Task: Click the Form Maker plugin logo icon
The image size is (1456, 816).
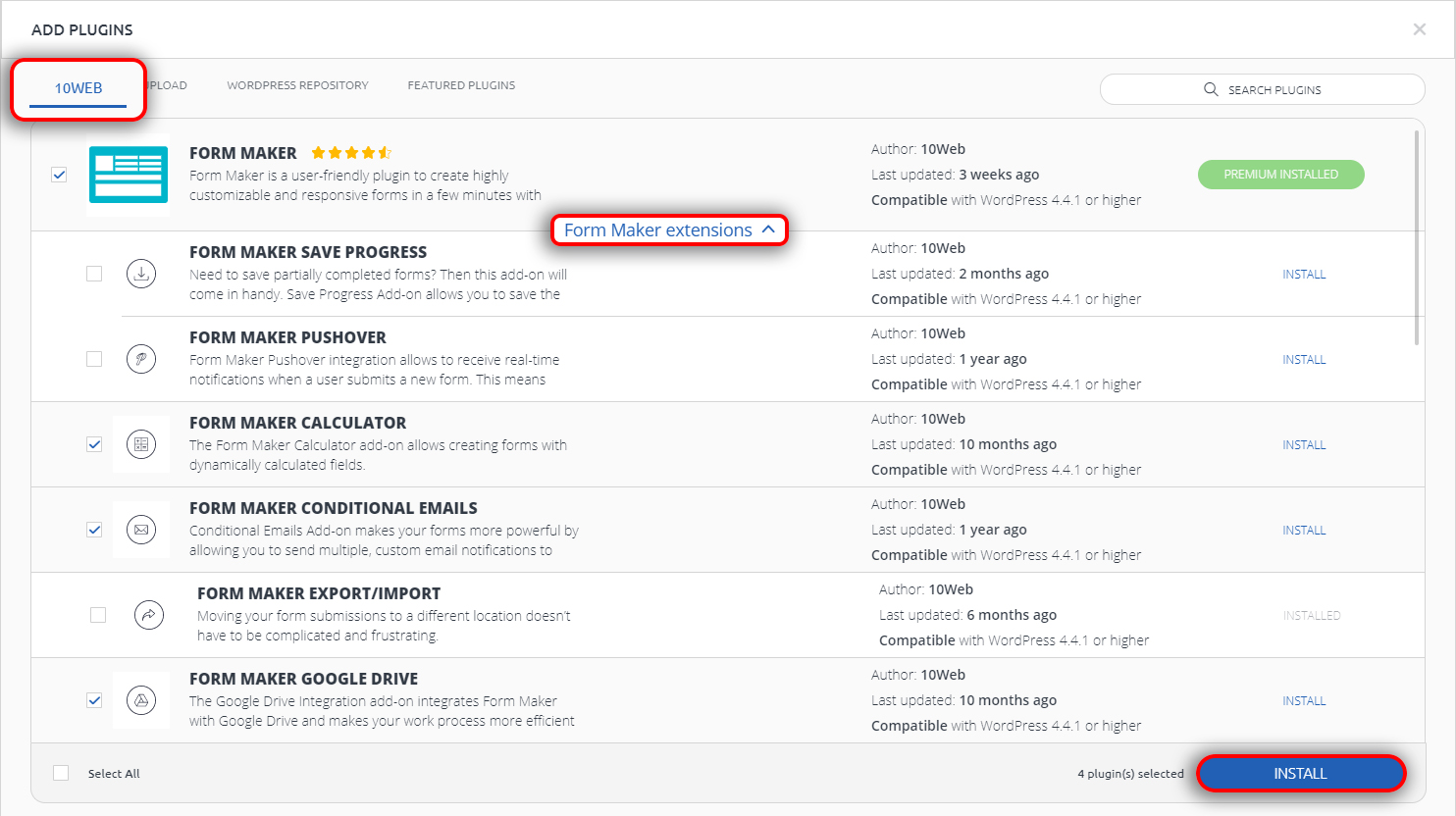Action: tap(129, 175)
